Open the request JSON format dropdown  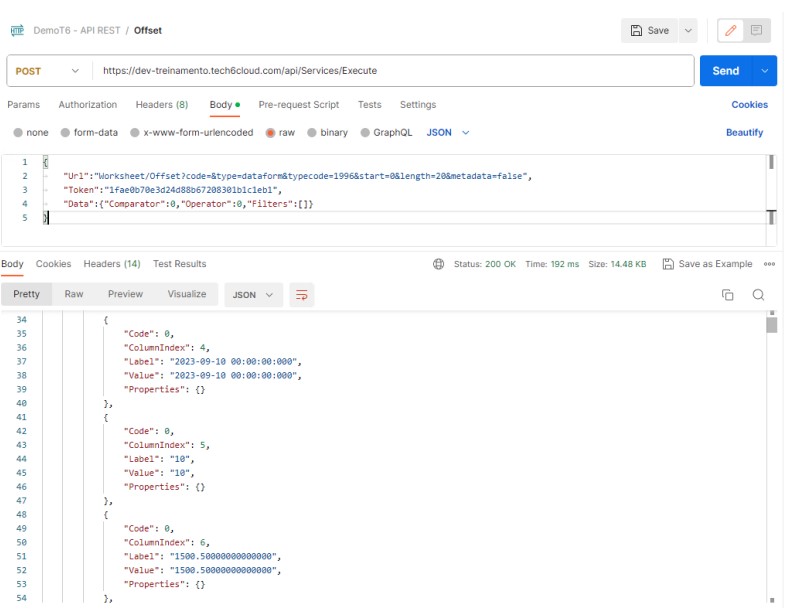click(x=448, y=133)
